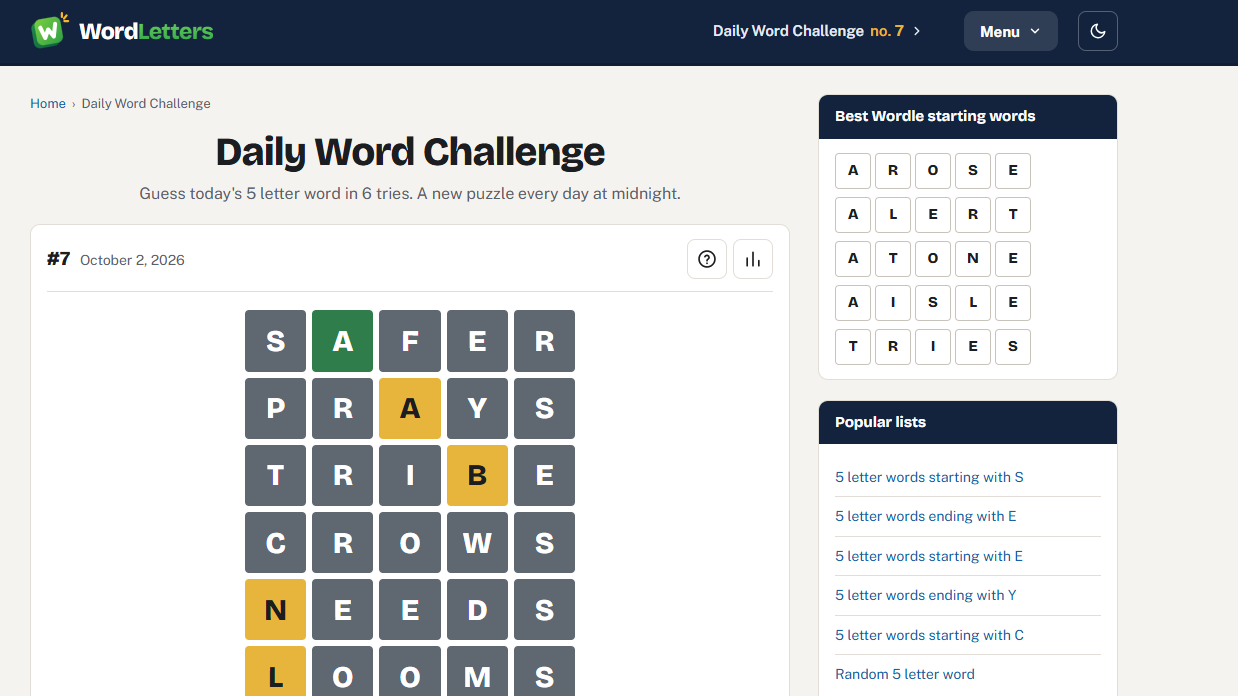Click the D tile in NEEDS
The height and width of the screenshot is (696, 1238).
click(x=477, y=610)
